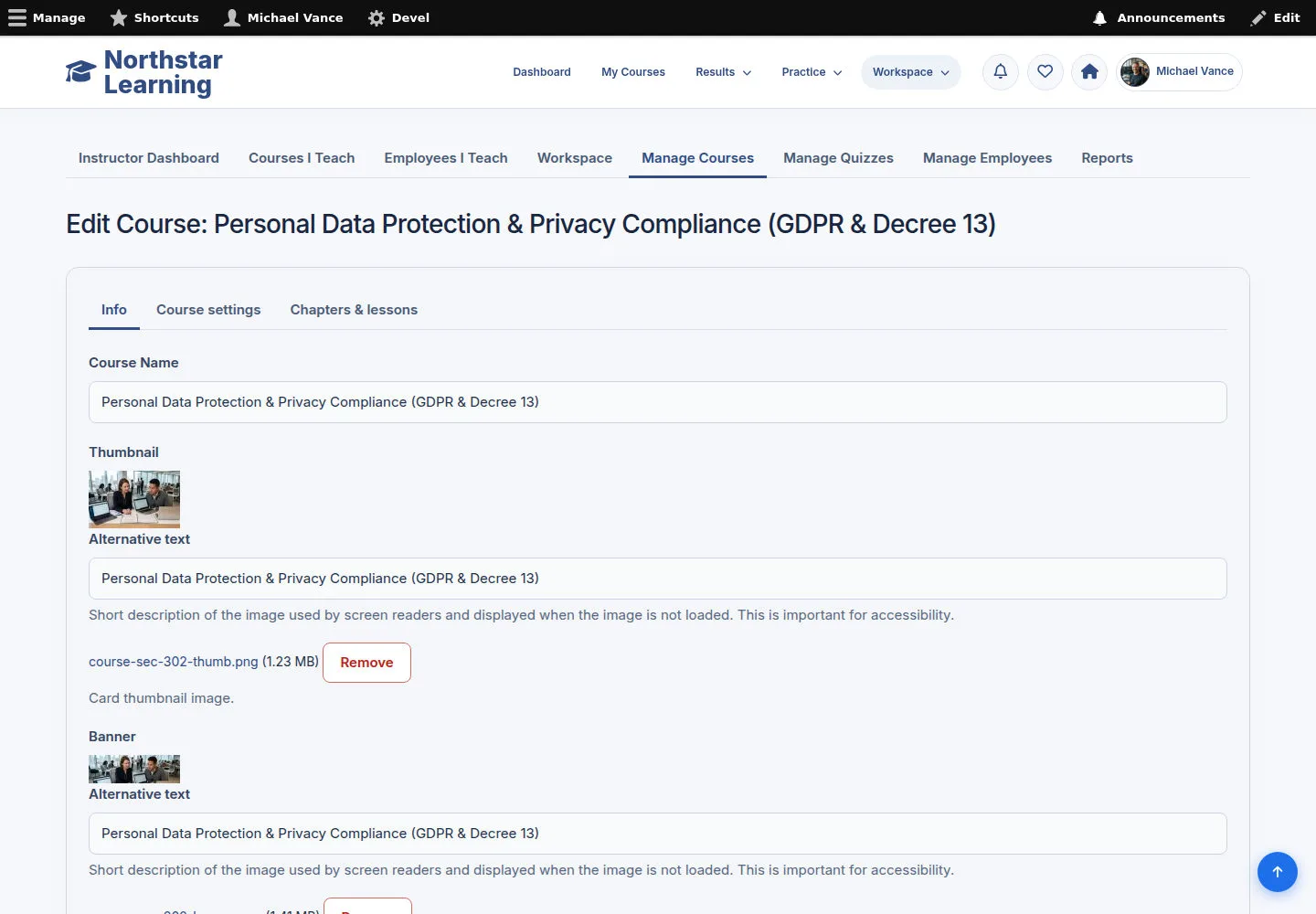
Task: Open favorites via the heart icon
Action: coord(1045,72)
